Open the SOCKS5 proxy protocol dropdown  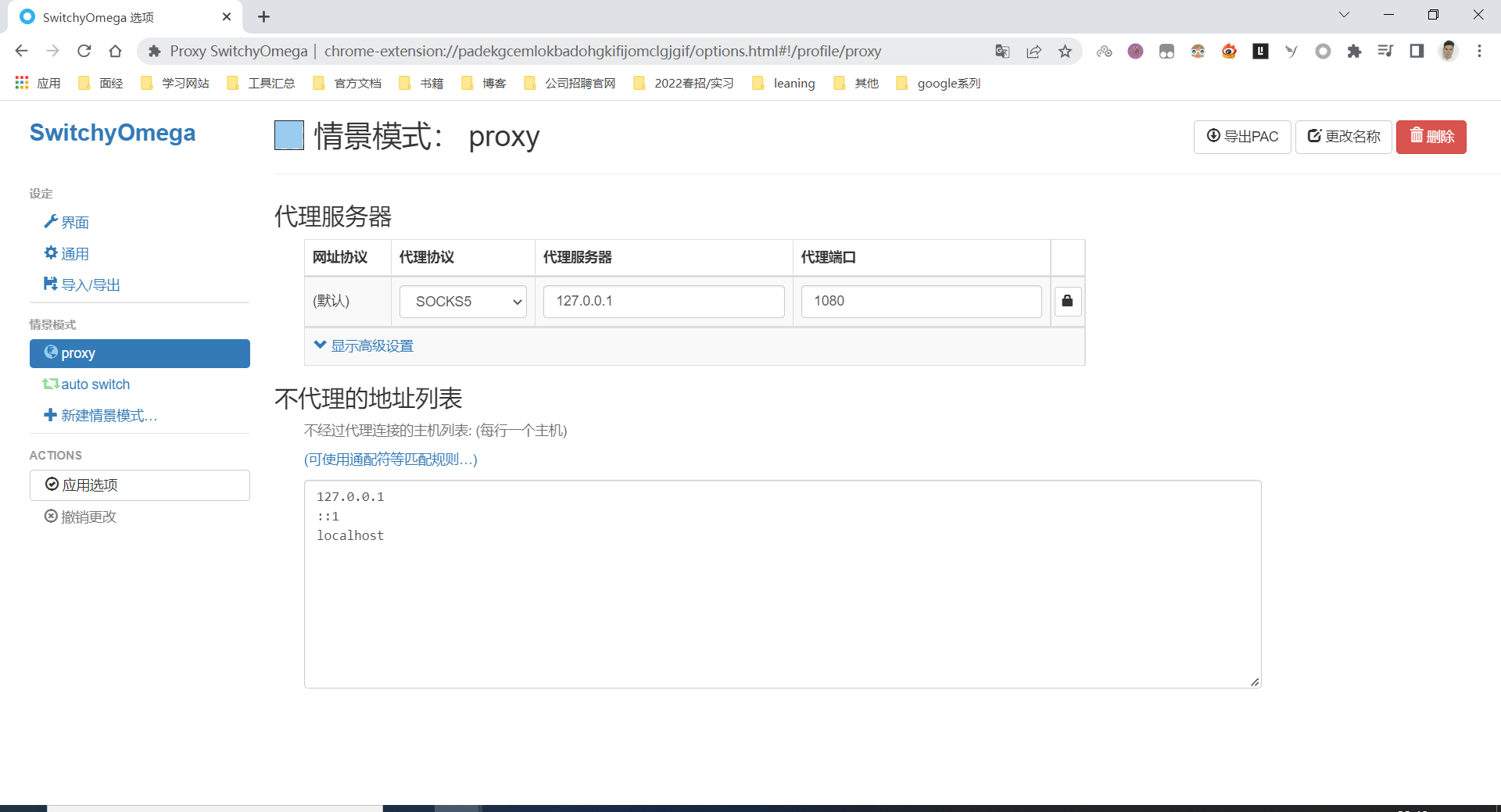[x=463, y=302]
